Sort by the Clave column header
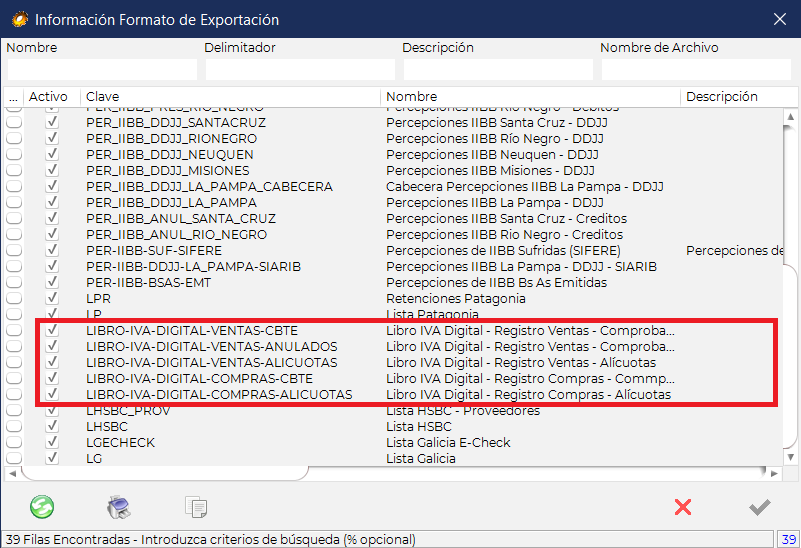 pyautogui.click(x=230, y=97)
